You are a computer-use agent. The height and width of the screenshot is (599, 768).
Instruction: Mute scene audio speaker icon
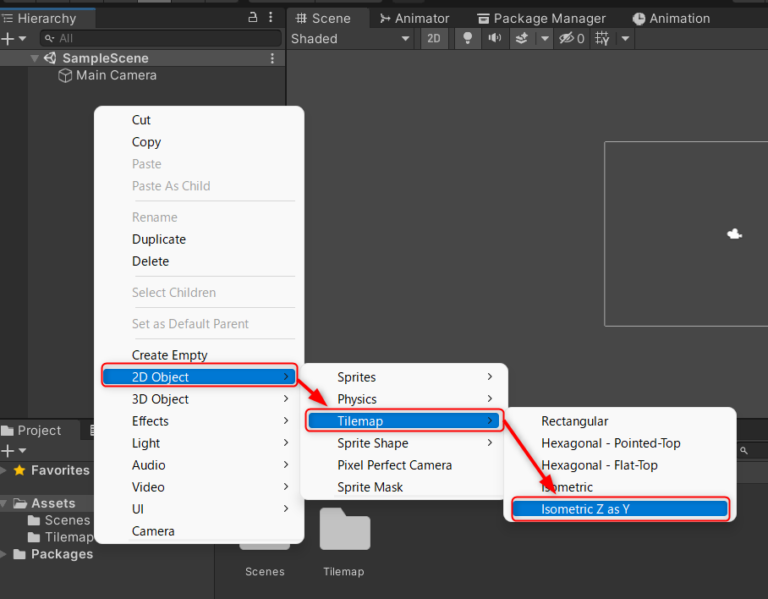[x=493, y=39]
